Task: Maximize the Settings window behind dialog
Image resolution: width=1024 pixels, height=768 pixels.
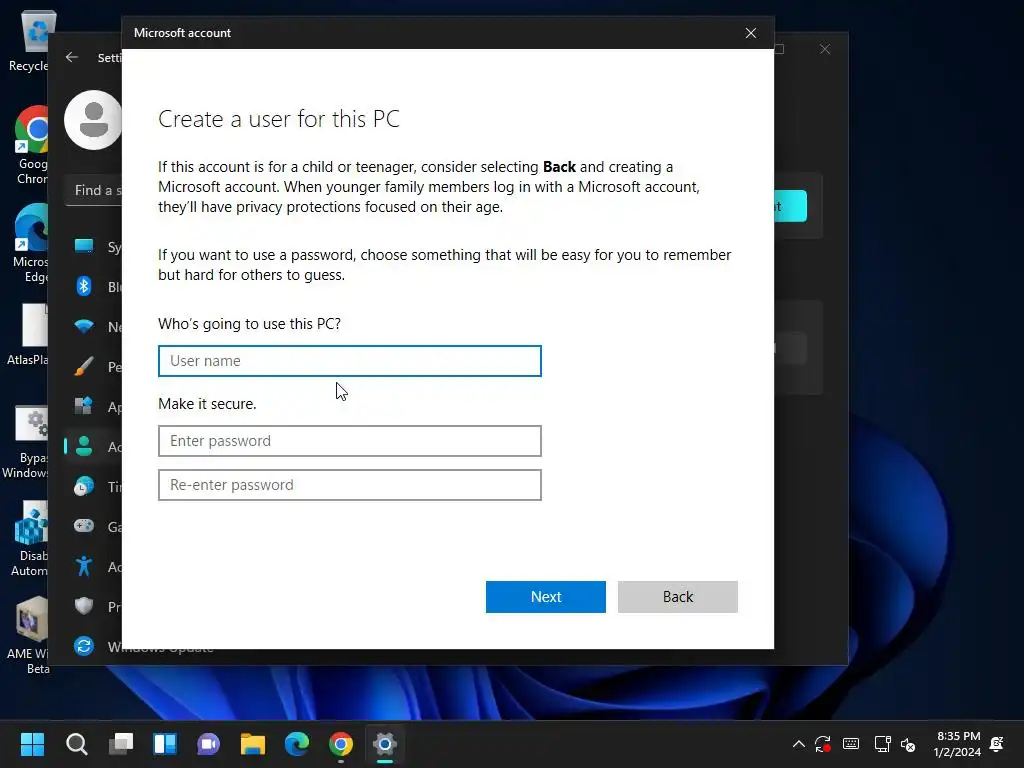Action: click(x=780, y=50)
